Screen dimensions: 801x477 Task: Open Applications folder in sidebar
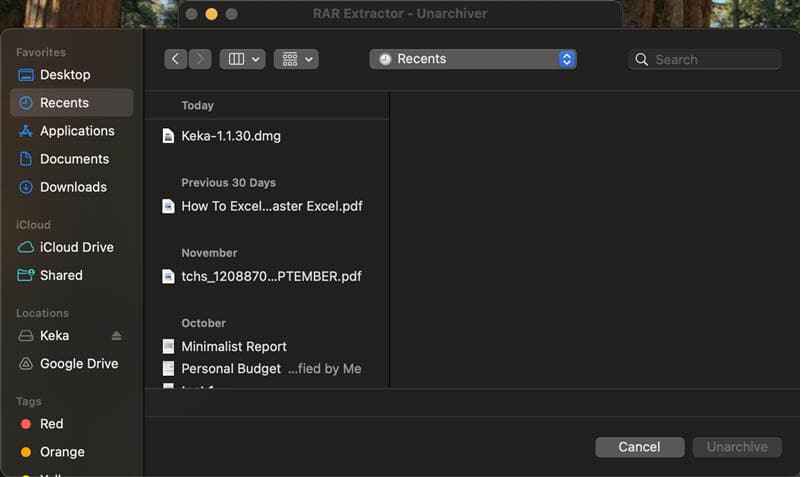tap(77, 131)
